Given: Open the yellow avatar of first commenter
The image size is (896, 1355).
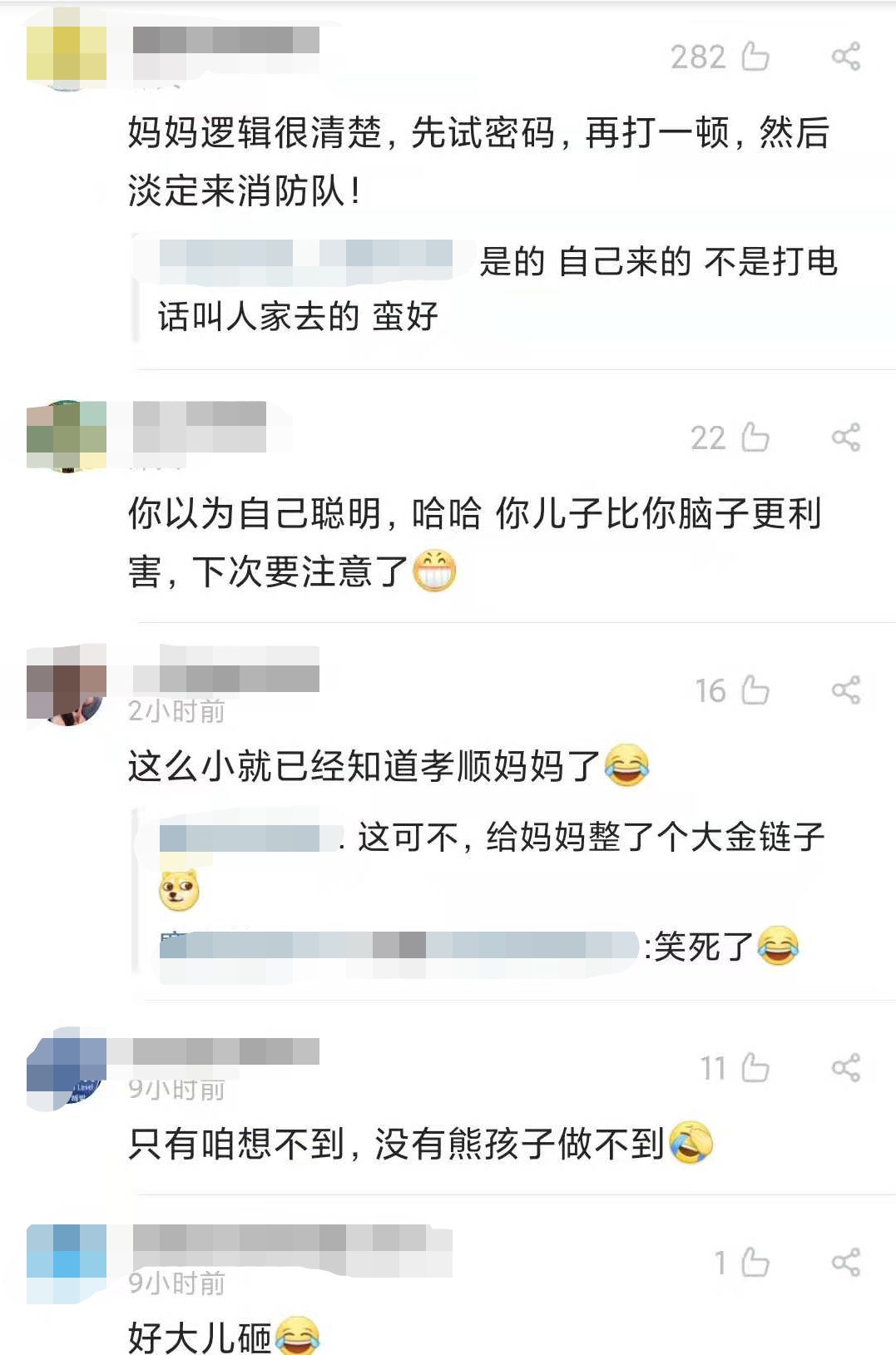Looking at the screenshot, I should [x=67, y=54].
